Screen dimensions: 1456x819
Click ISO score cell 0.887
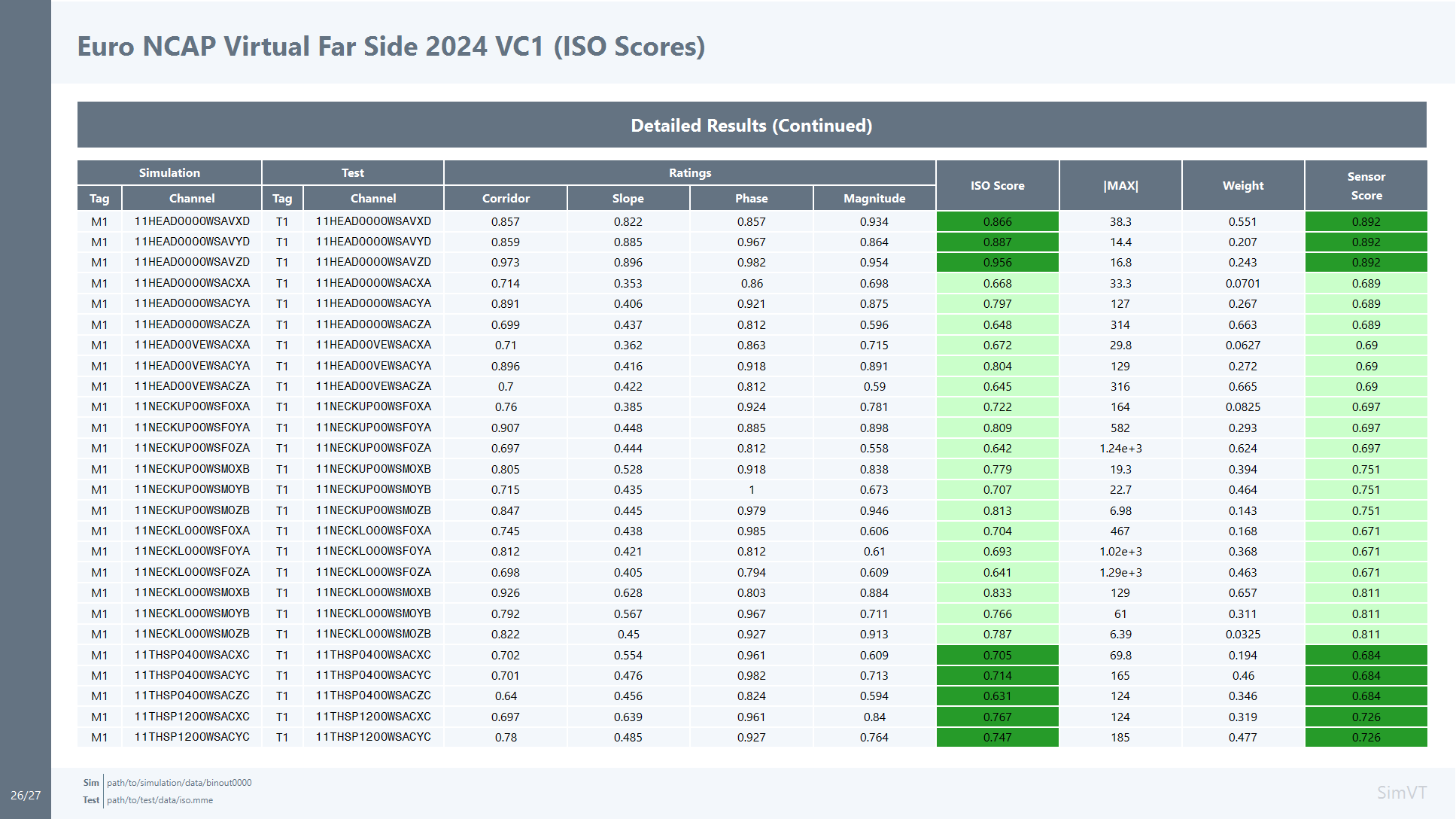tap(997, 242)
